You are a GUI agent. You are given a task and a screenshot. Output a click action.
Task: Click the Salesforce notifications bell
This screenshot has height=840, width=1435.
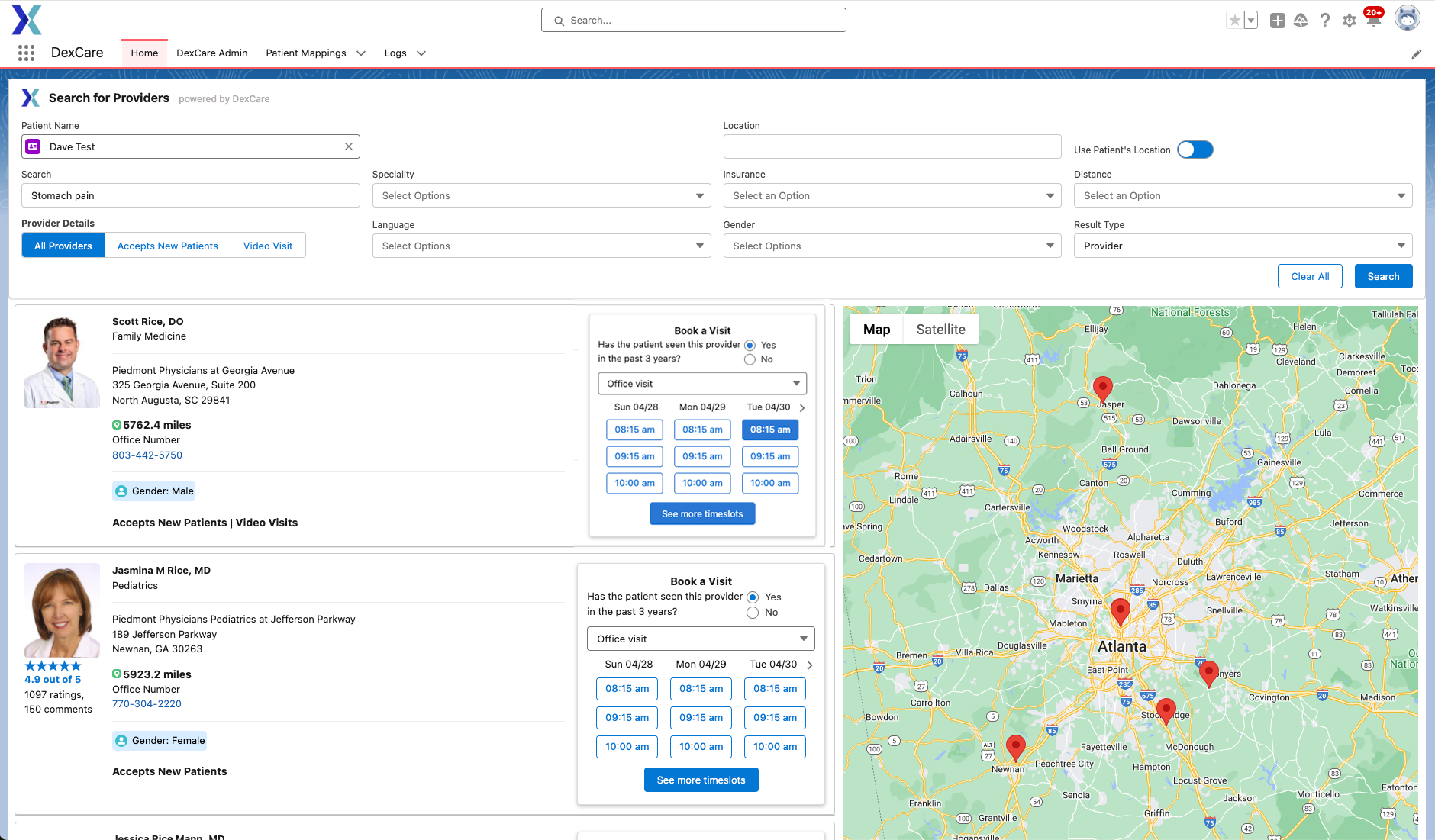pyautogui.click(x=1374, y=20)
